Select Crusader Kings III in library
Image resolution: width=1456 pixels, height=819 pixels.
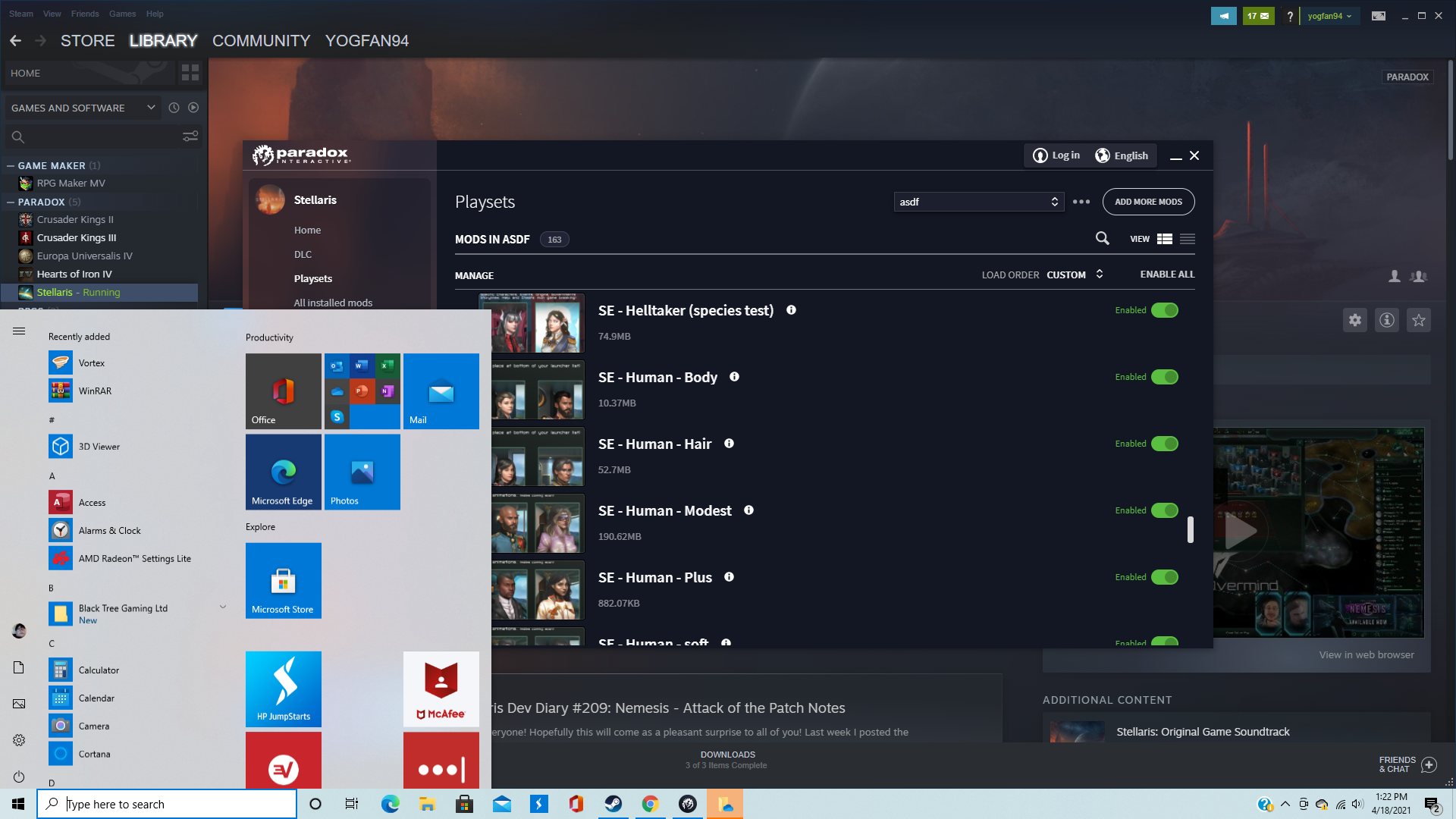coord(76,237)
